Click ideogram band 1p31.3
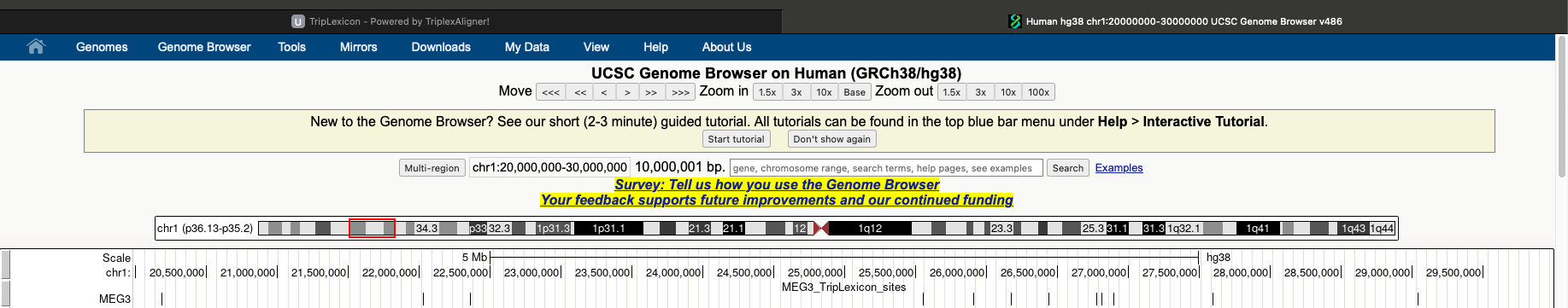Screen dimensions: 1568x308 point(554,229)
